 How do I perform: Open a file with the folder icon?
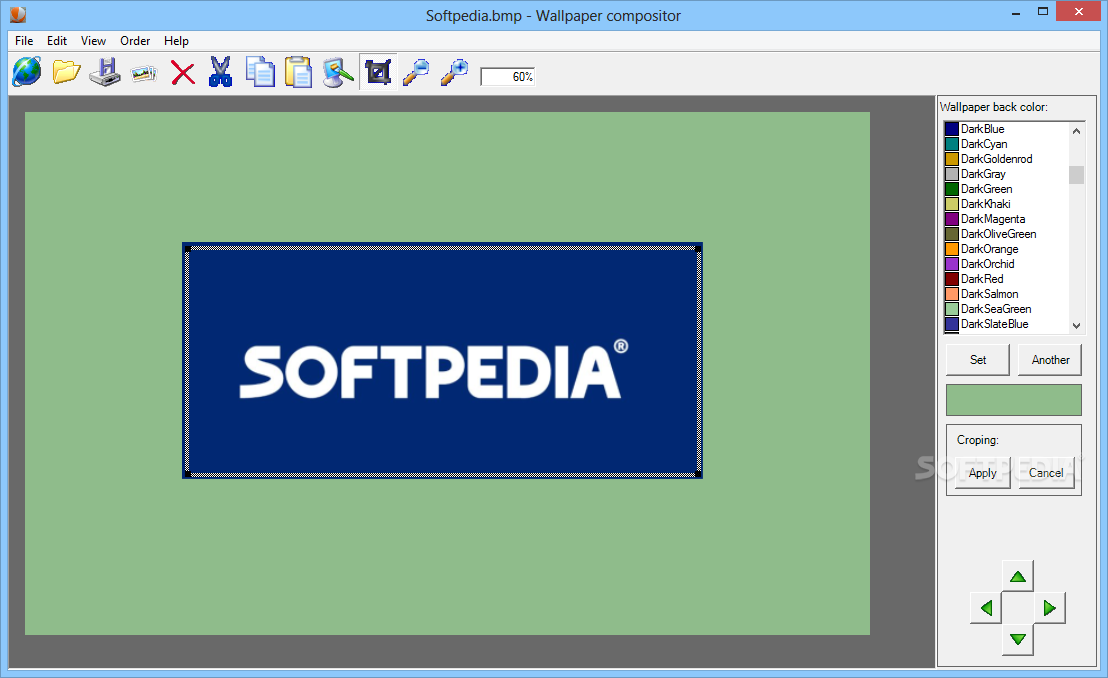(66, 72)
